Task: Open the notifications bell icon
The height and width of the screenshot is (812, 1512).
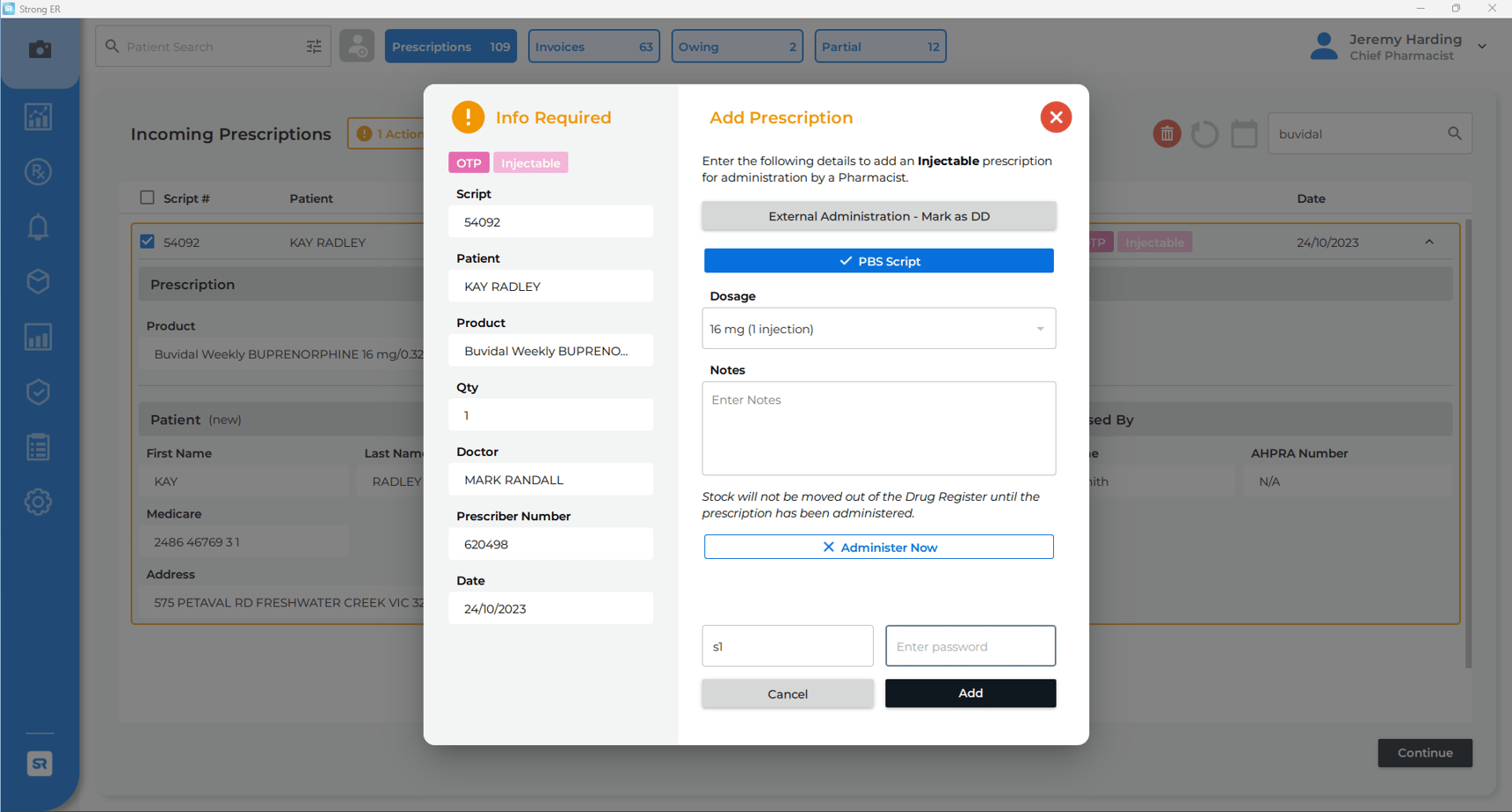Action: click(38, 227)
